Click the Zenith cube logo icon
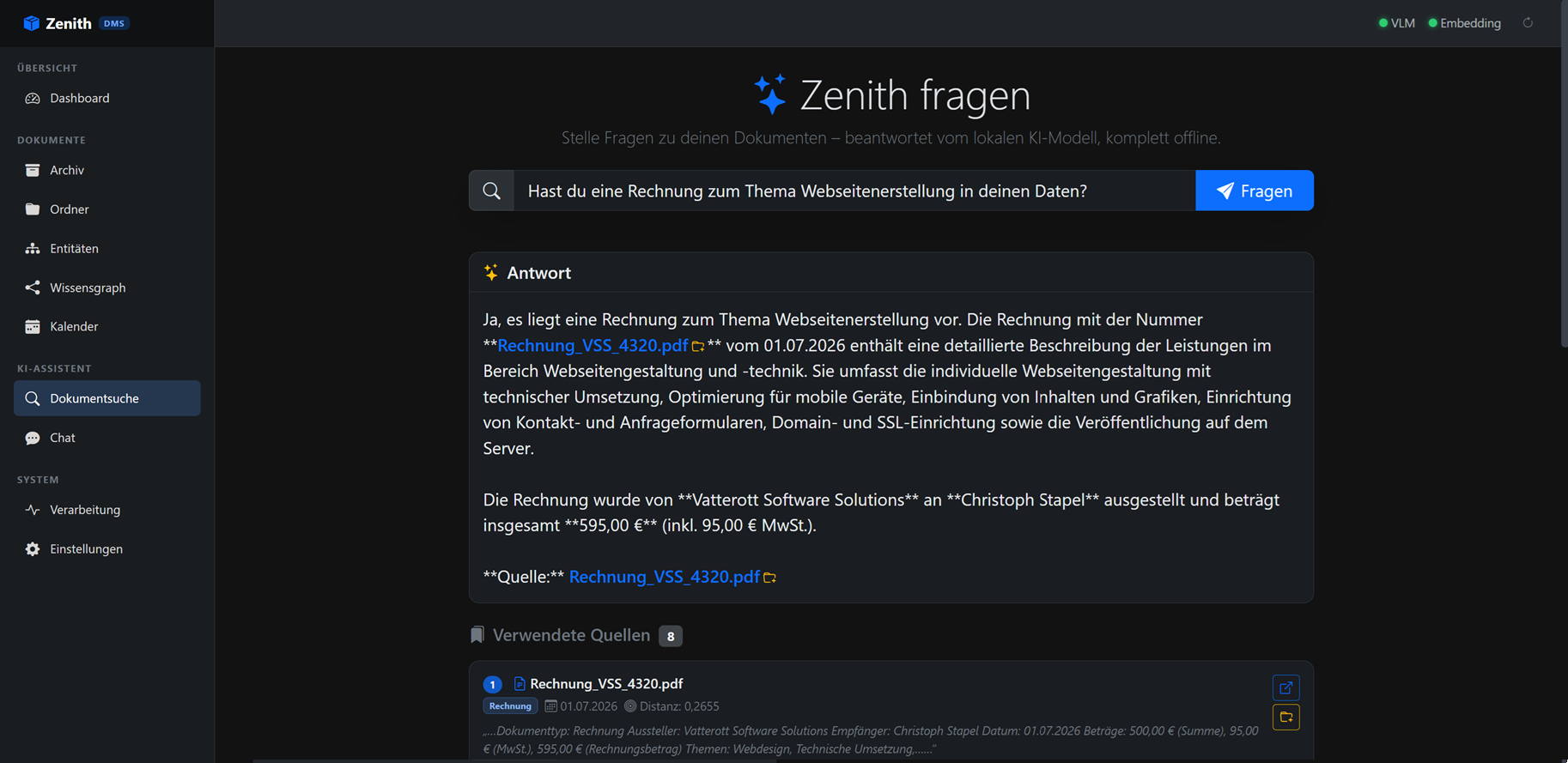 [x=31, y=23]
